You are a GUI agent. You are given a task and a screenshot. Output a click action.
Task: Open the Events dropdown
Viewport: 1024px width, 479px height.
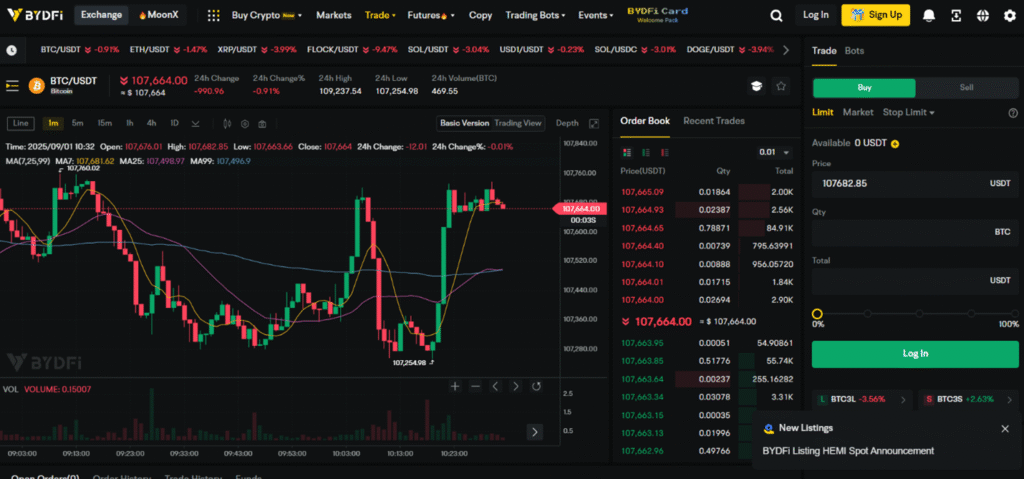pos(596,15)
